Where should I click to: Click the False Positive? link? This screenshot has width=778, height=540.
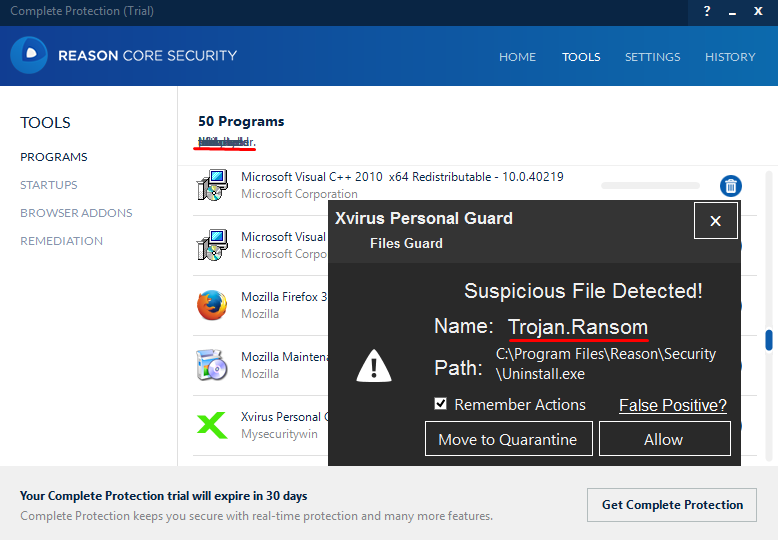click(672, 405)
